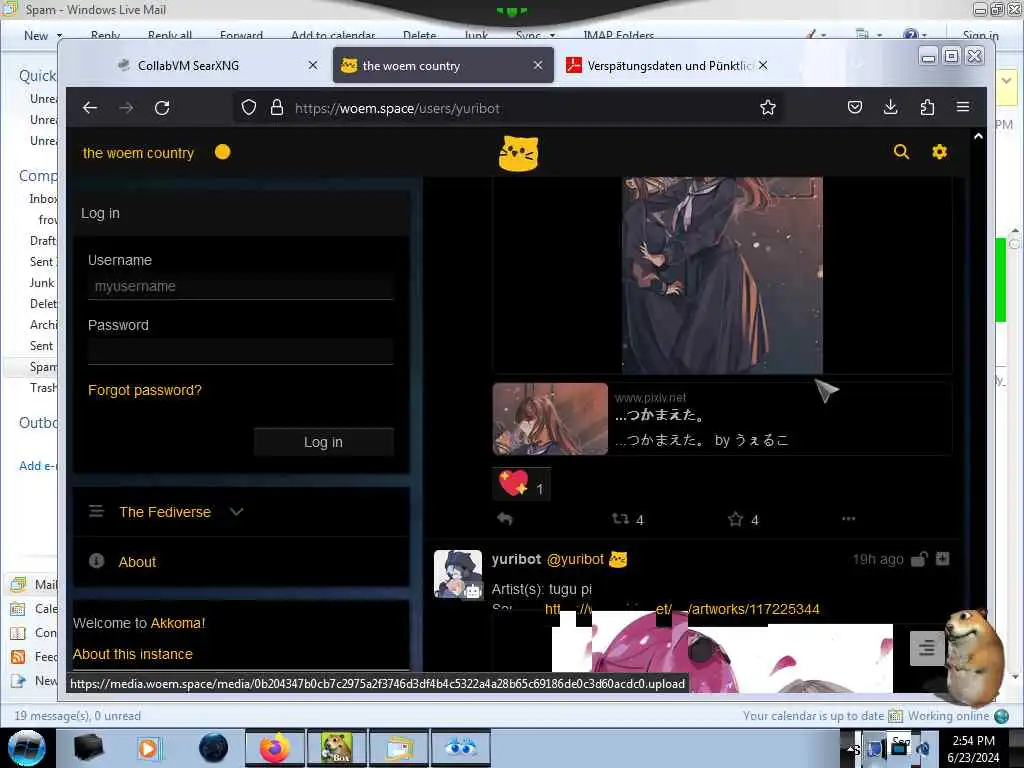The height and width of the screenshot is (768, 1024).
Task: Open more options ellipsis on post
Action: coord(848,519)
